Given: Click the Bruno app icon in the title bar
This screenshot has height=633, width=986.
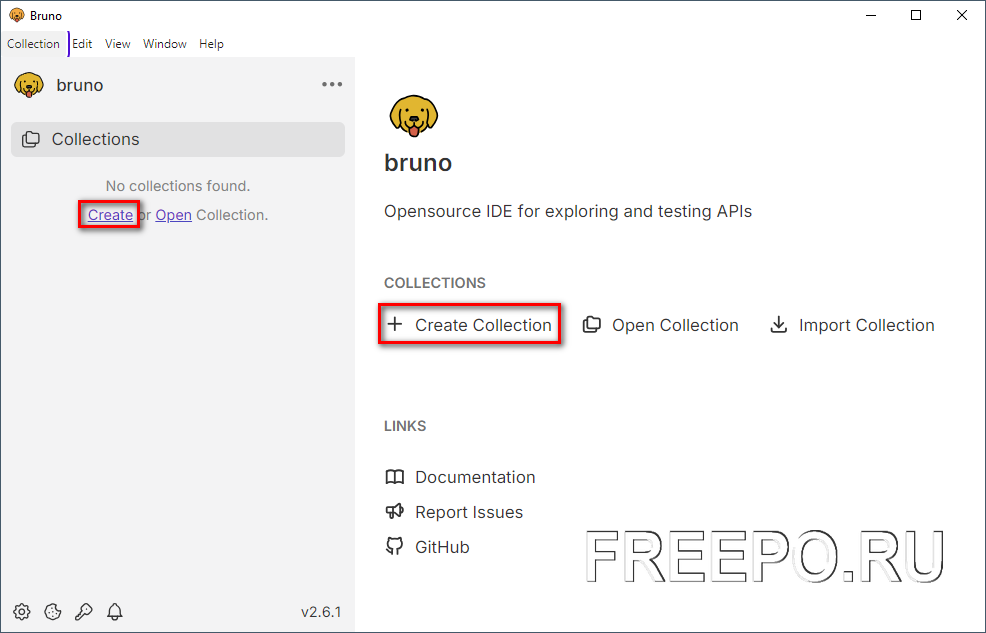Looking at the screenshot, I should [x=17, y=15].
